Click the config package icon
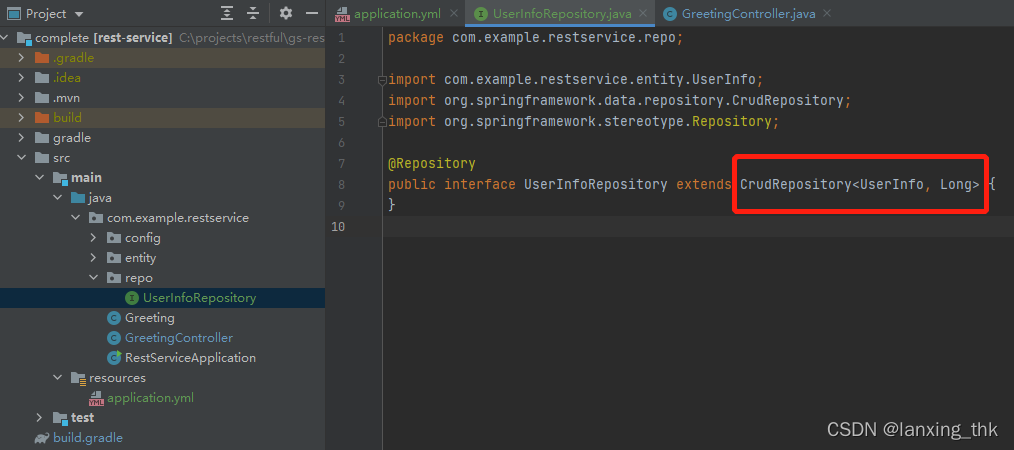The width and height of the screenshot is (1014, 450). [x=114, y=238]
